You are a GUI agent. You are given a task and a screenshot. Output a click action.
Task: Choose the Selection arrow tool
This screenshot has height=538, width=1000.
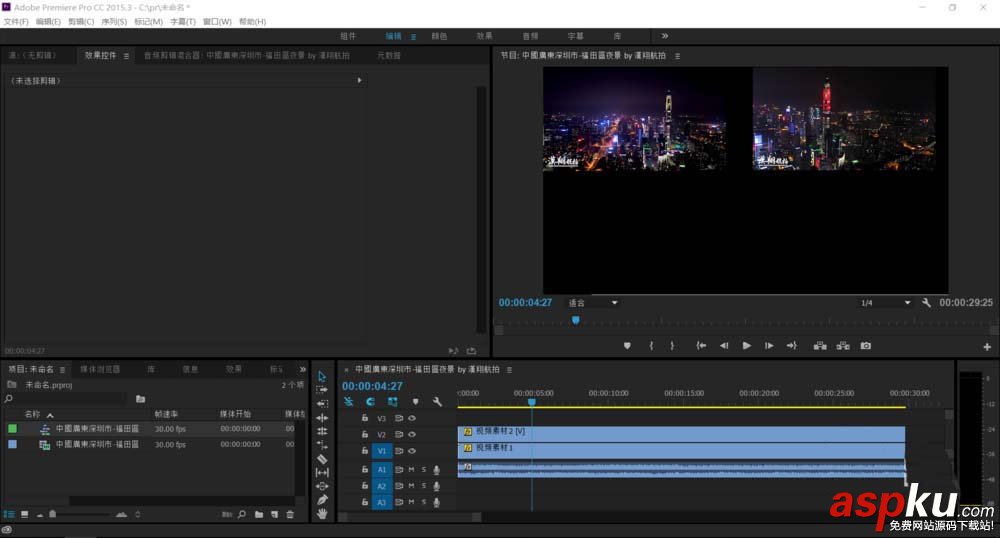click(x=322, y=376)
